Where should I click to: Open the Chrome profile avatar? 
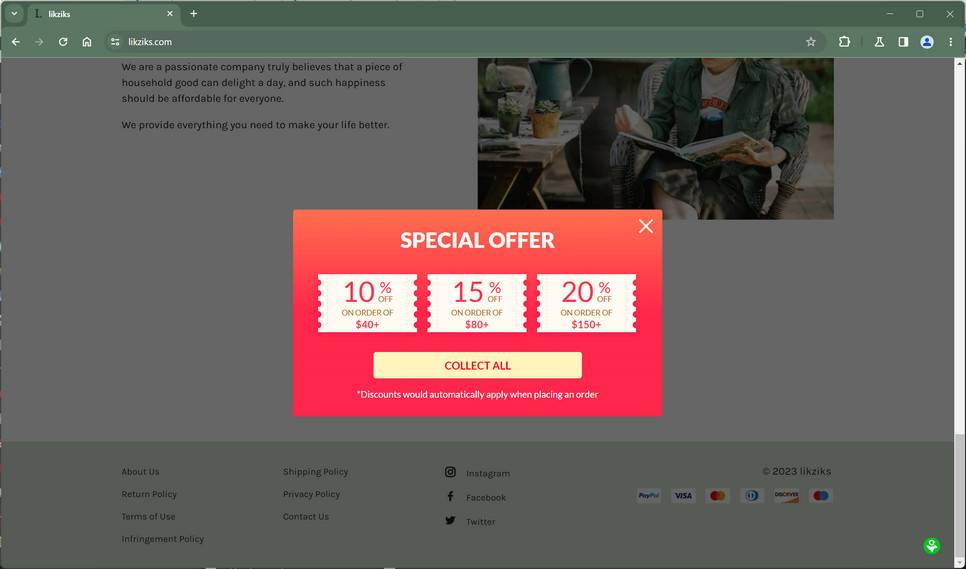tap(927, 42)
